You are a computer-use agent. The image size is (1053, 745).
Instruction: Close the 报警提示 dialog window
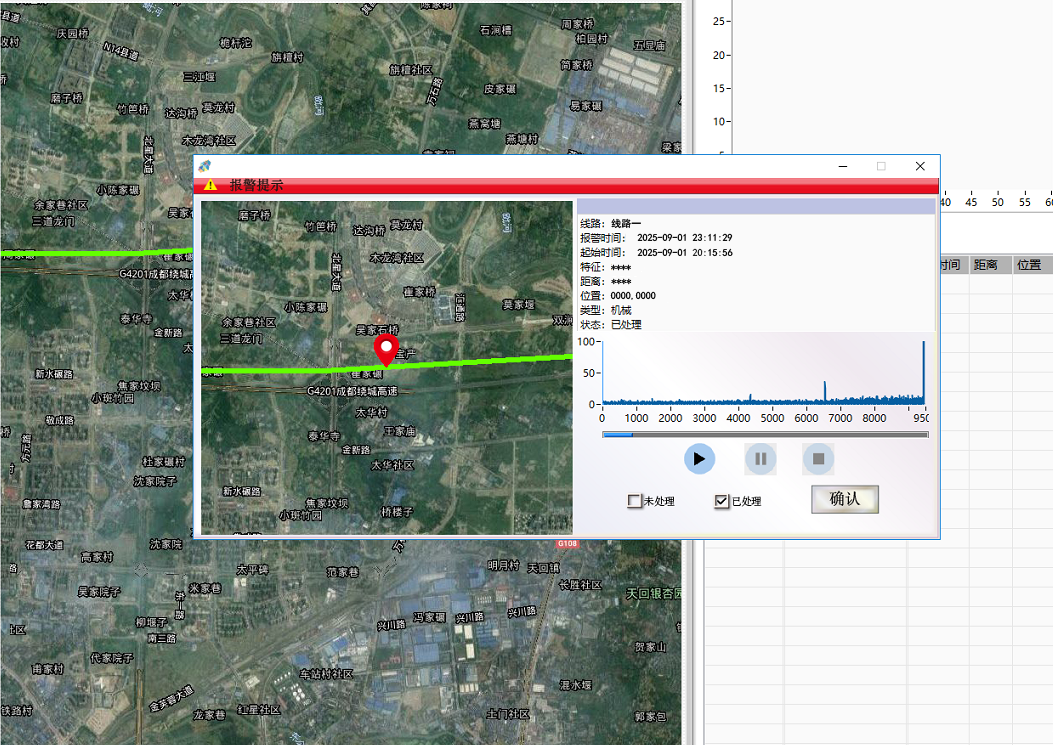(920, 166)
